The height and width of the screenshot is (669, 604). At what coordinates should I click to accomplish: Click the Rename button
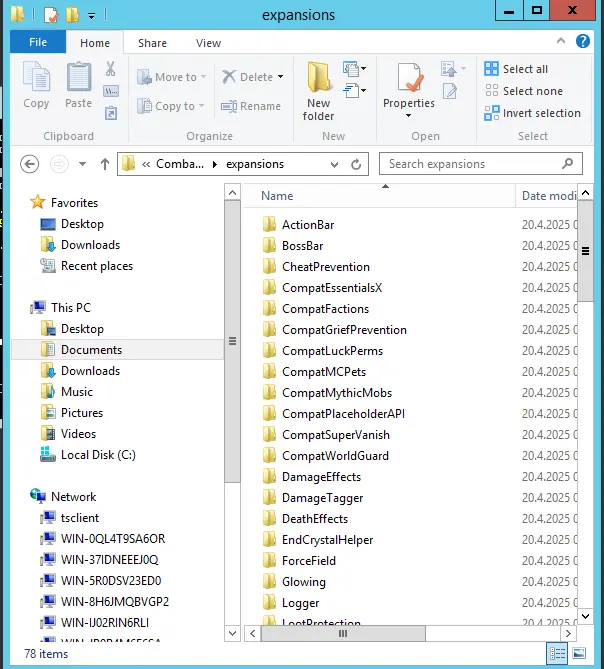(251, 106)
